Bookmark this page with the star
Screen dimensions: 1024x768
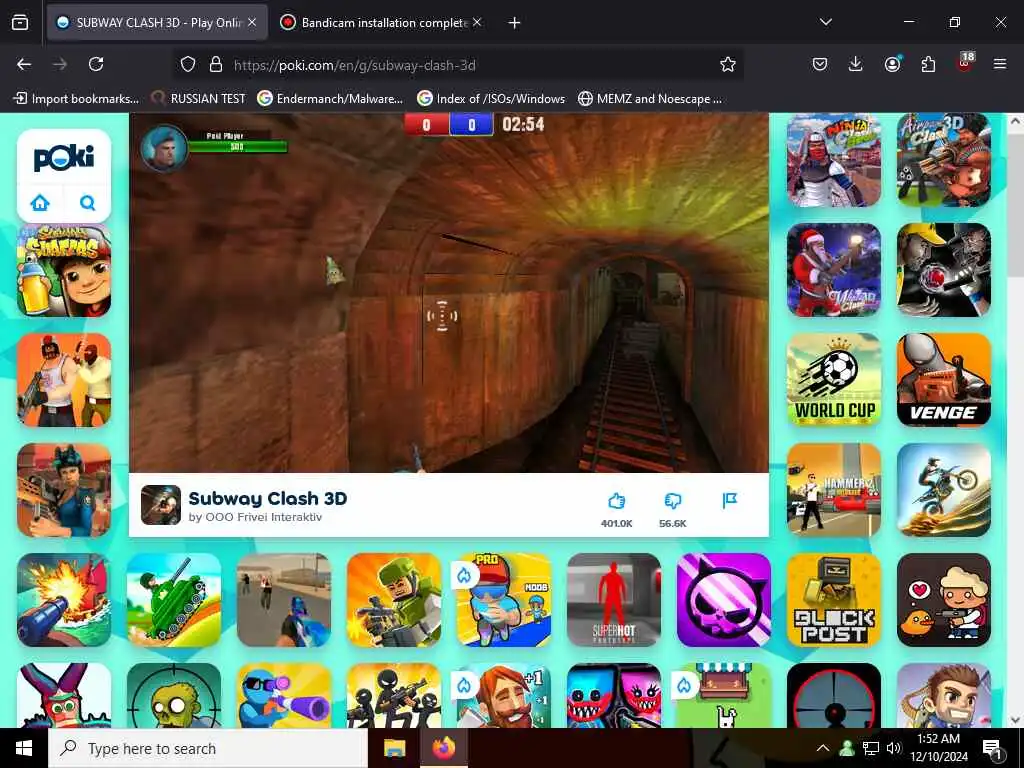tap(728, 64)
